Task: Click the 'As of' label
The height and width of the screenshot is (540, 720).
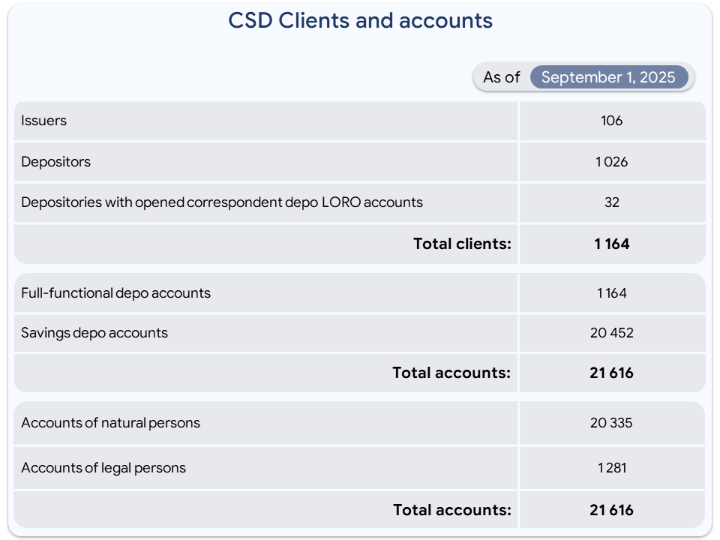Action: coord(501,77)
